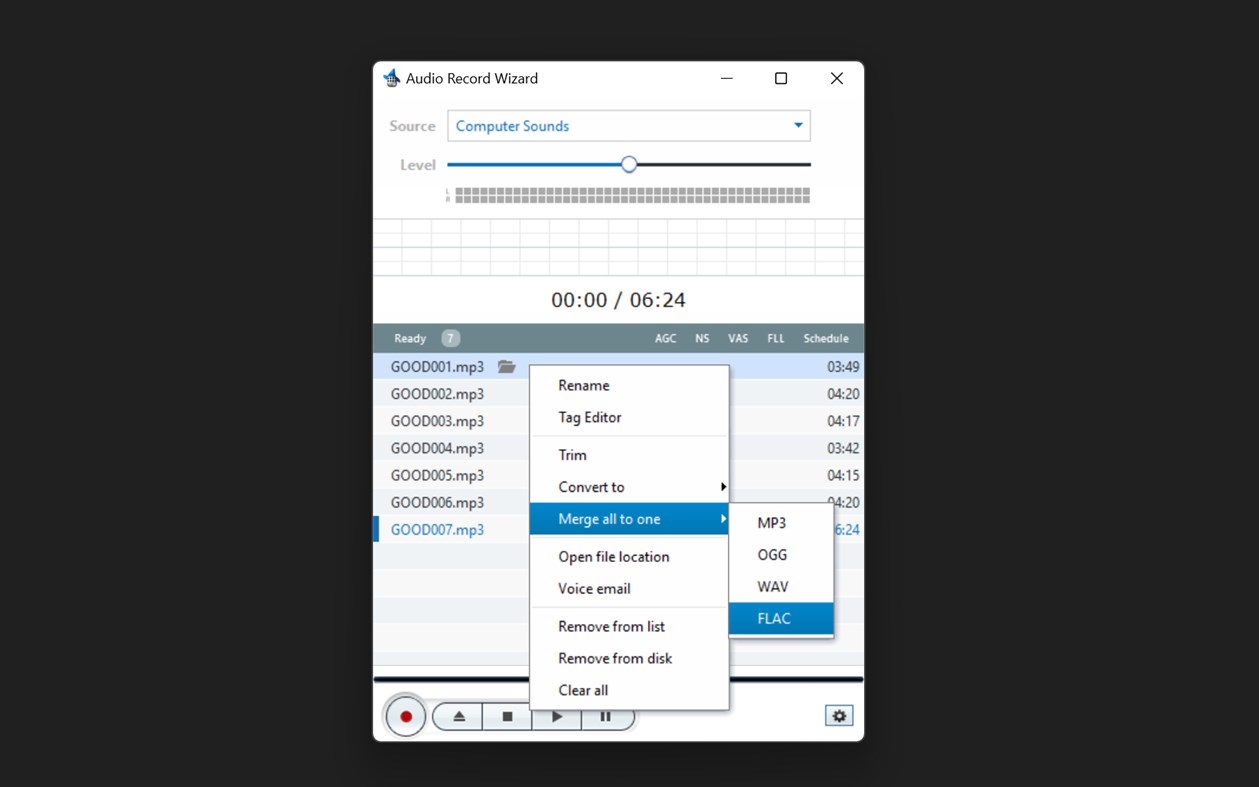Choose FLAC as merge format
1259x787 pixels.
pyautogui.click(x=775, y=618)
